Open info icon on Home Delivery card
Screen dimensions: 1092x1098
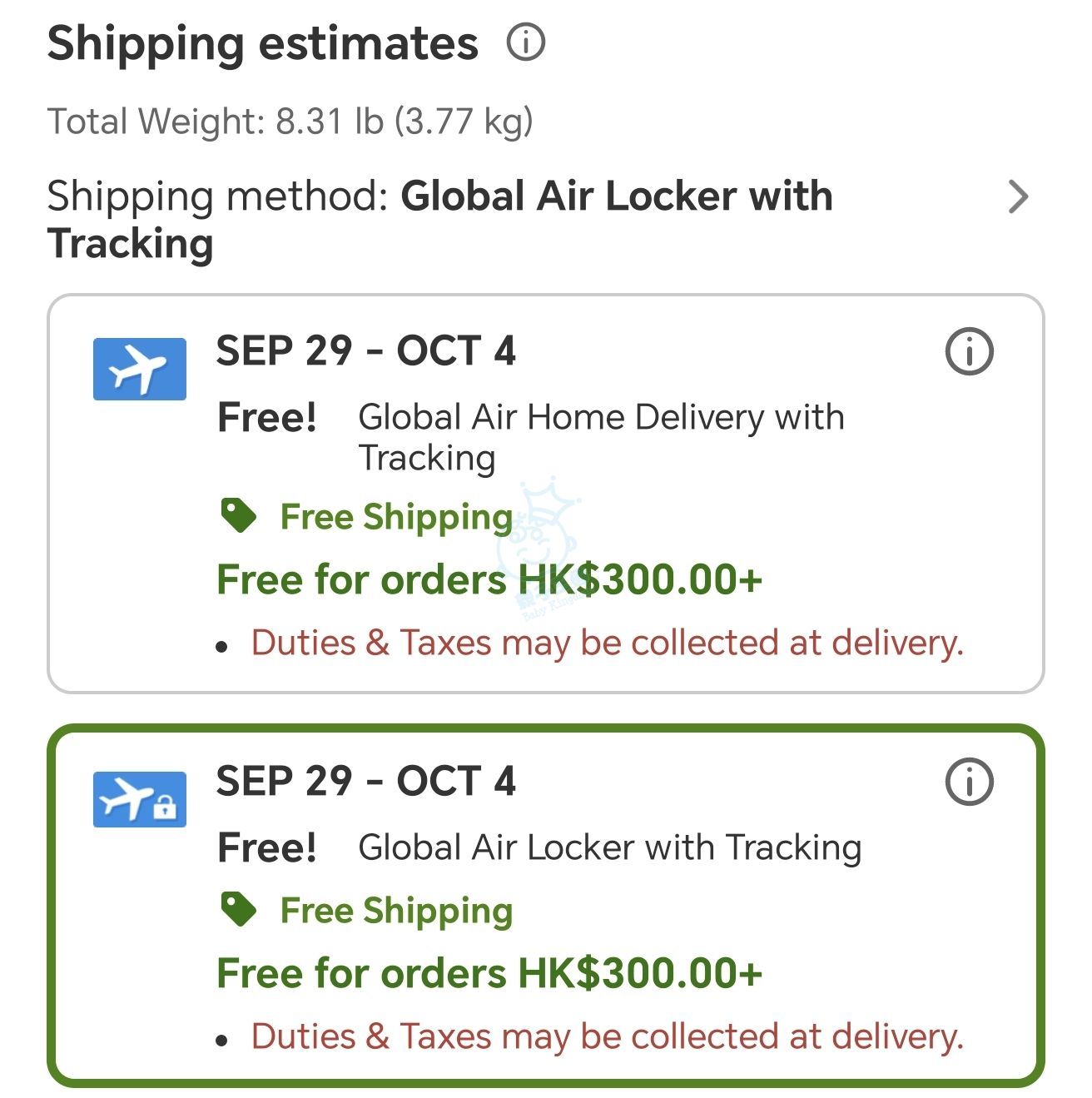coord(969,351)
